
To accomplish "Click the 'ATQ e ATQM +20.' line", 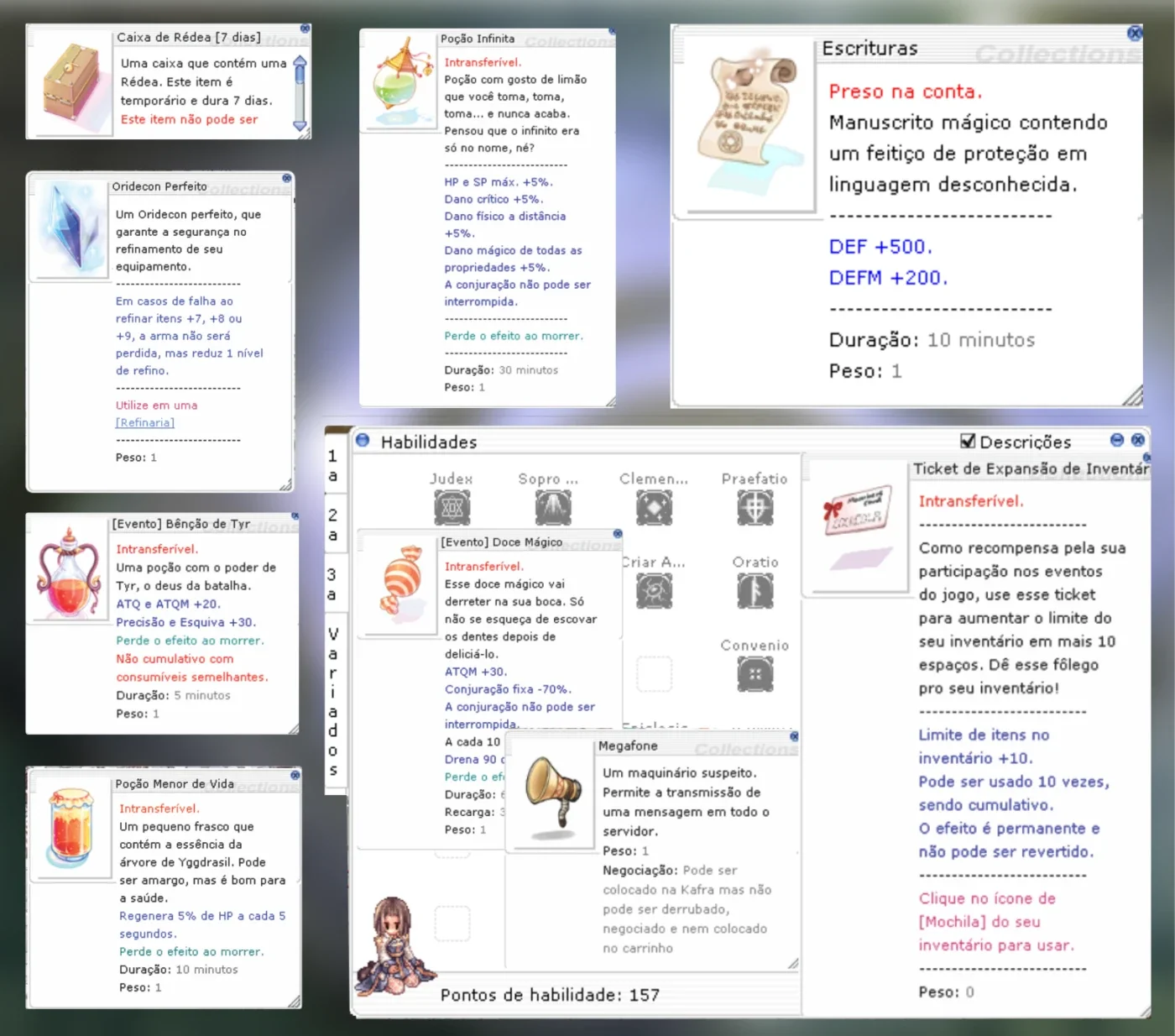I will (168, 604).
